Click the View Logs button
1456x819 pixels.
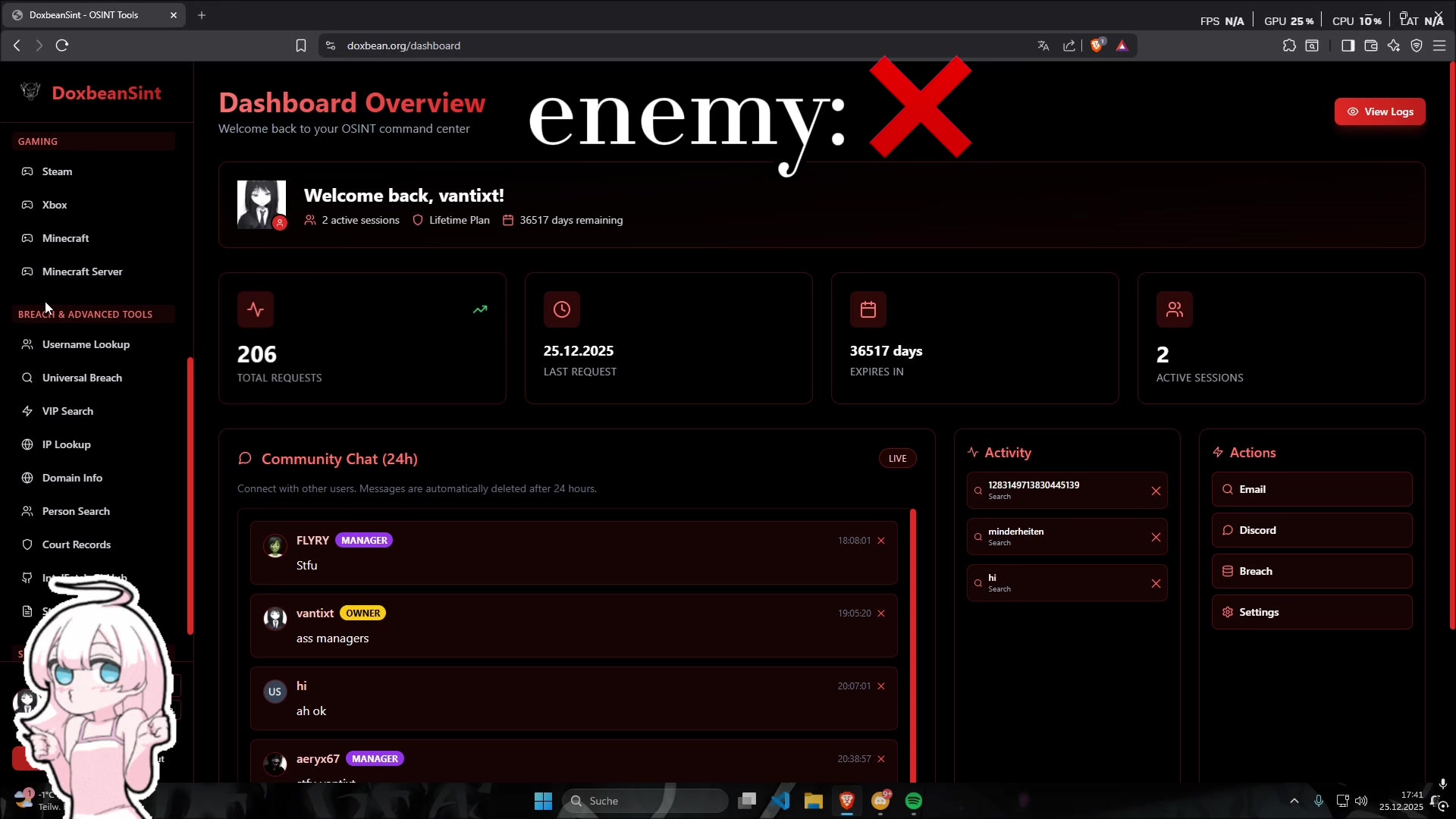1379,111
